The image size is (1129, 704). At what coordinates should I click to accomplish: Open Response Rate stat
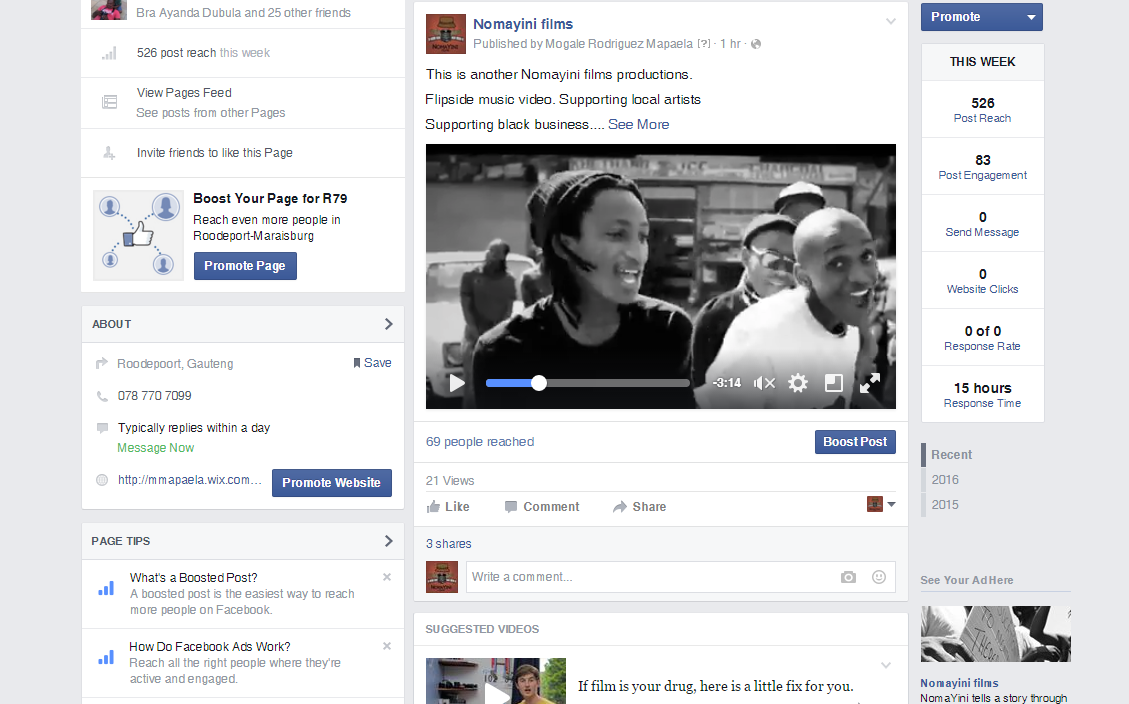982,338
